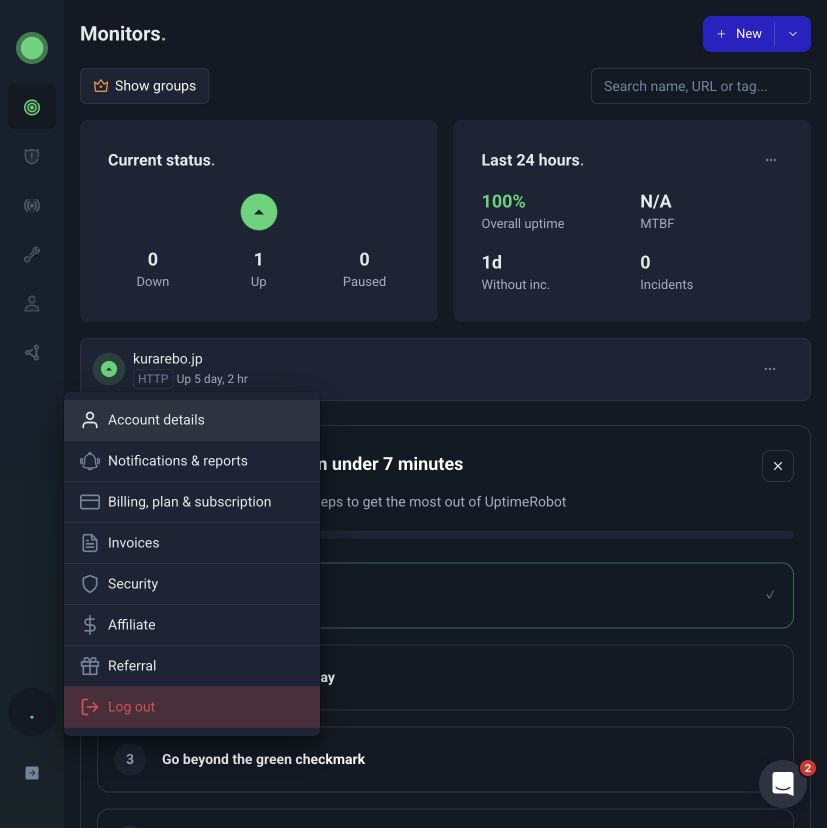Select Notifications & reports menu item

(x=192, y=461)
